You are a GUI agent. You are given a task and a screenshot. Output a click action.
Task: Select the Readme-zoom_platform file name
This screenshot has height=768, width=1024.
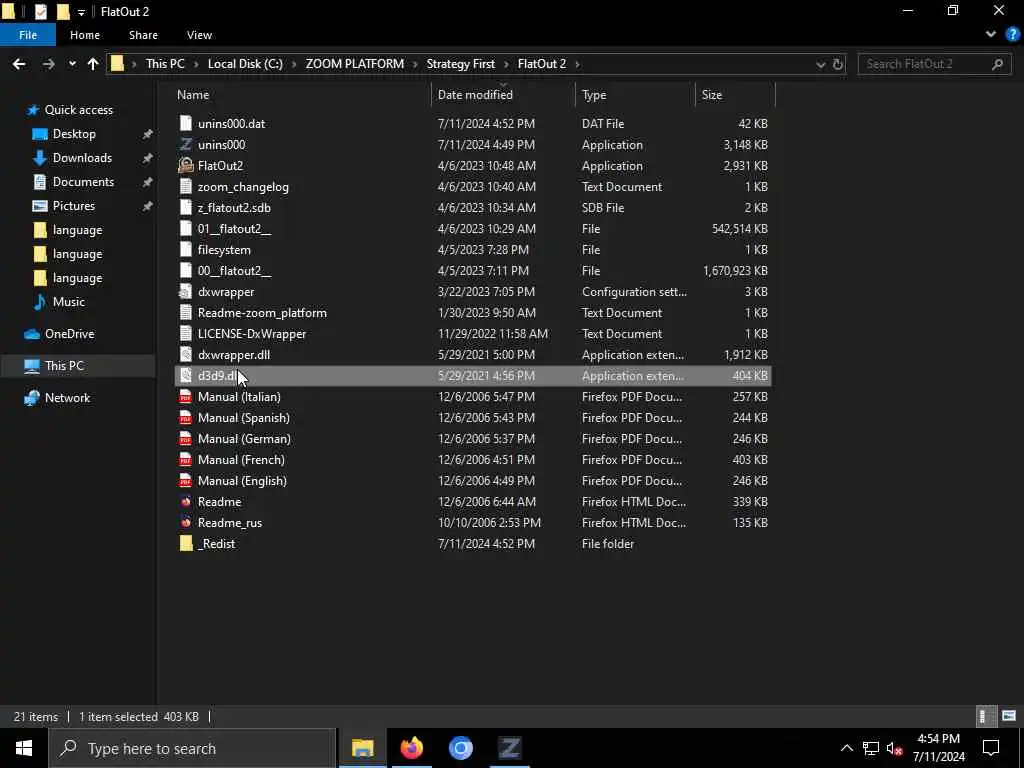pos(262,313)
